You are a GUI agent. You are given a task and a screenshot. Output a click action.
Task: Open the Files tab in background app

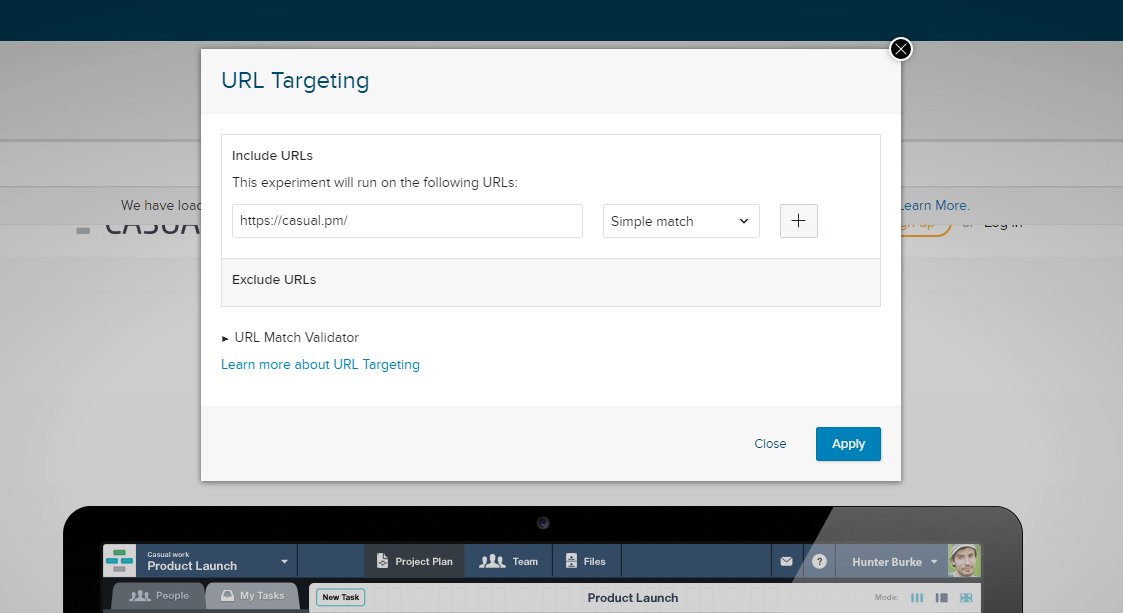pos(586,561)
